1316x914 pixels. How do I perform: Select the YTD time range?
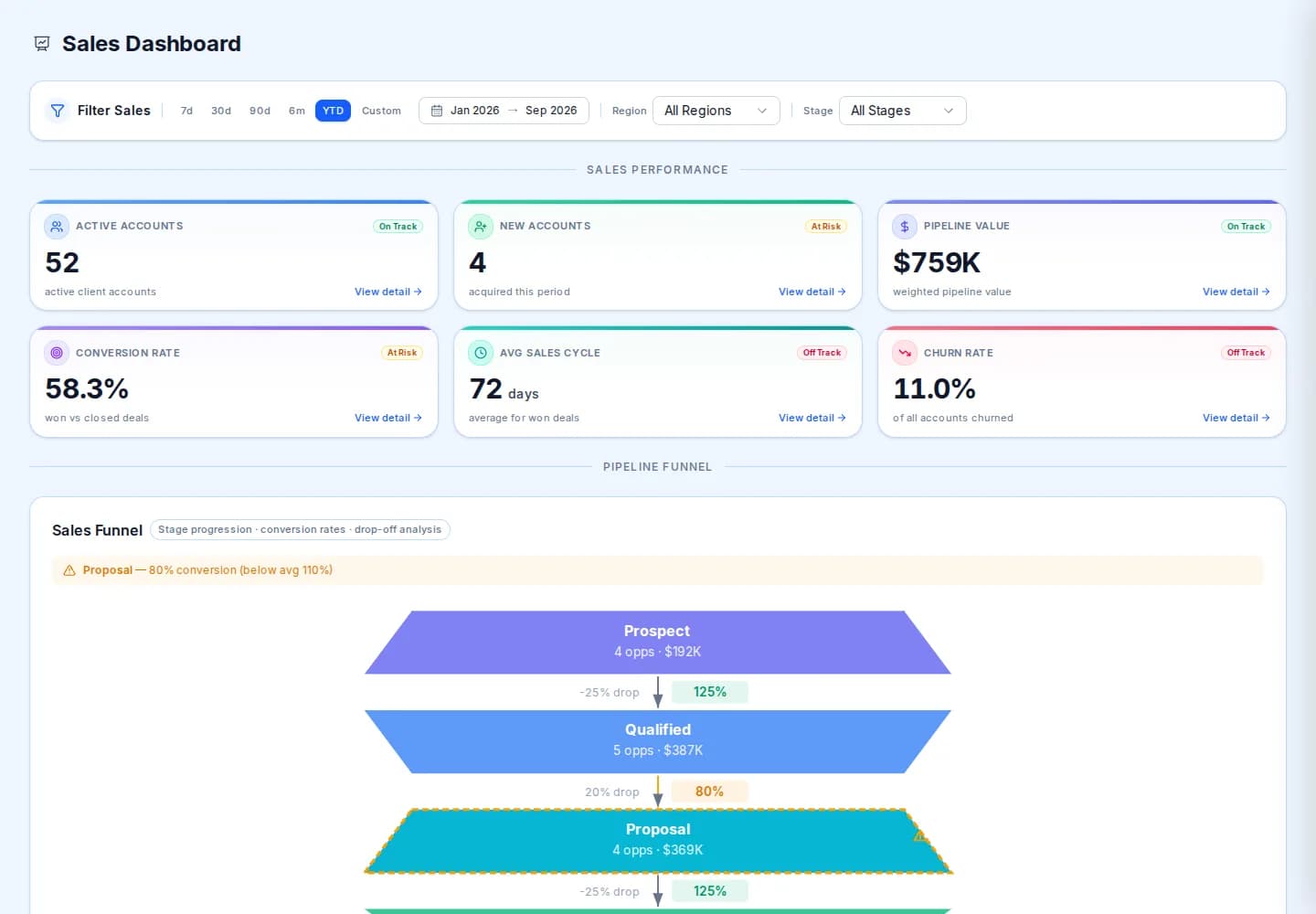[x=333, y=111]
